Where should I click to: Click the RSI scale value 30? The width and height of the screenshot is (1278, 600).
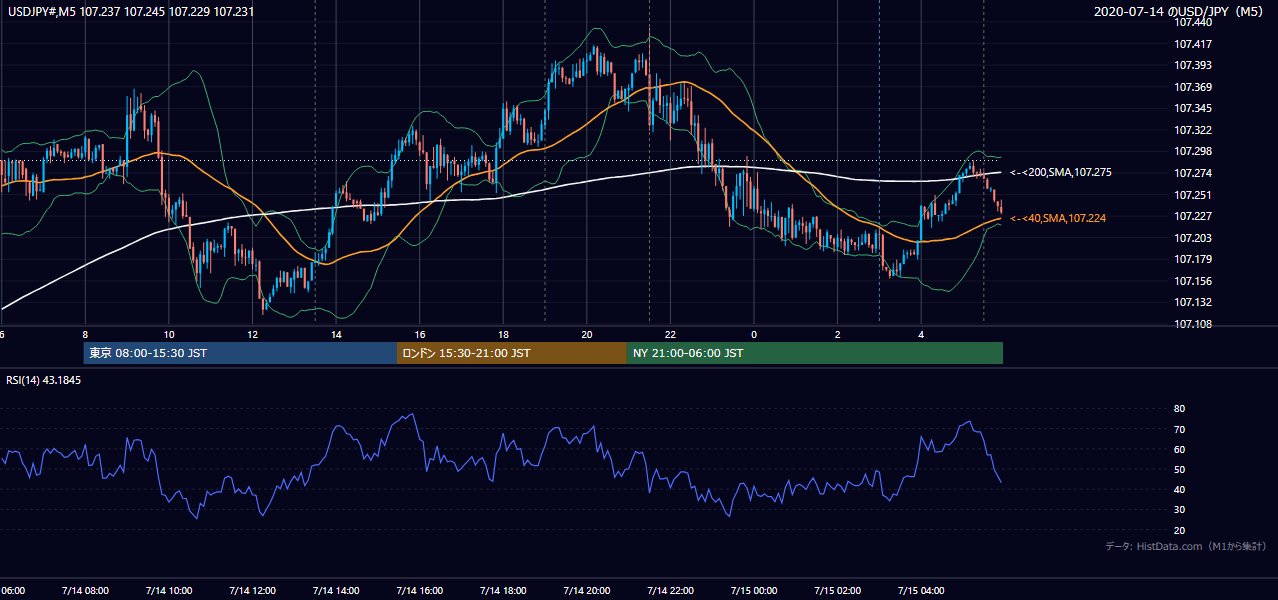1179,510
